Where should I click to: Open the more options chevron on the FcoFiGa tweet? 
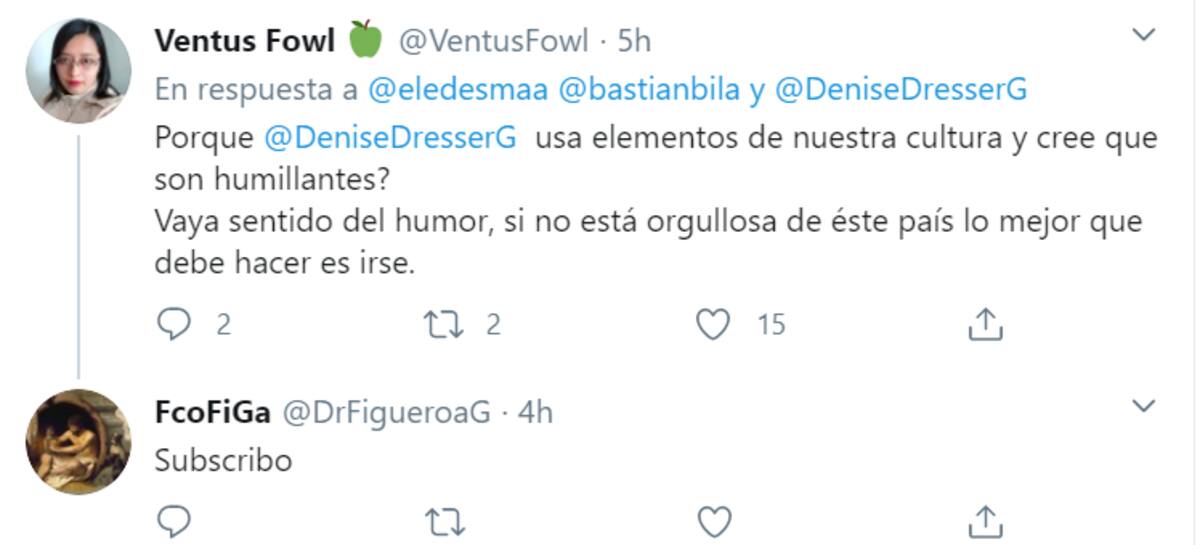[1143, 406]
